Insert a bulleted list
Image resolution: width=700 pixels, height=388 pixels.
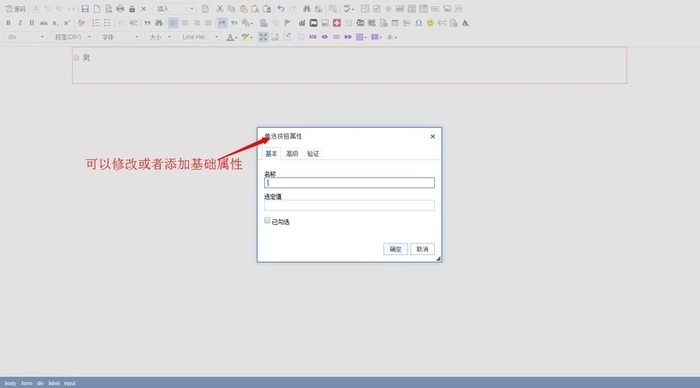click(x=107, y=23)
